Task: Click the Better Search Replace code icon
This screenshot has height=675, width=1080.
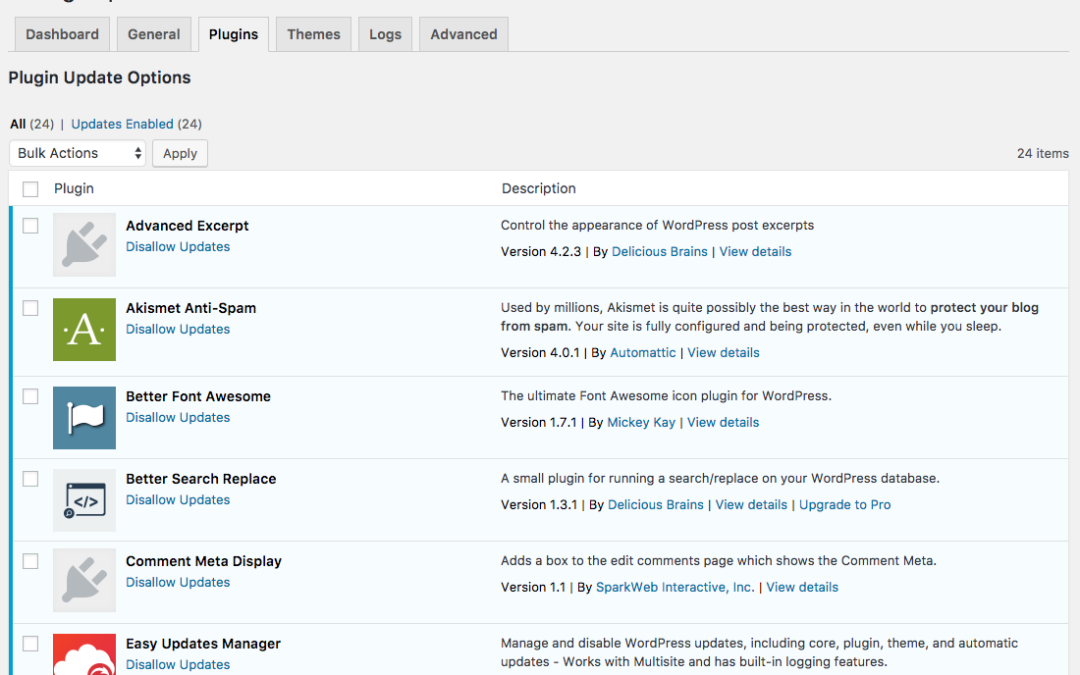Action: pos(84,500)
